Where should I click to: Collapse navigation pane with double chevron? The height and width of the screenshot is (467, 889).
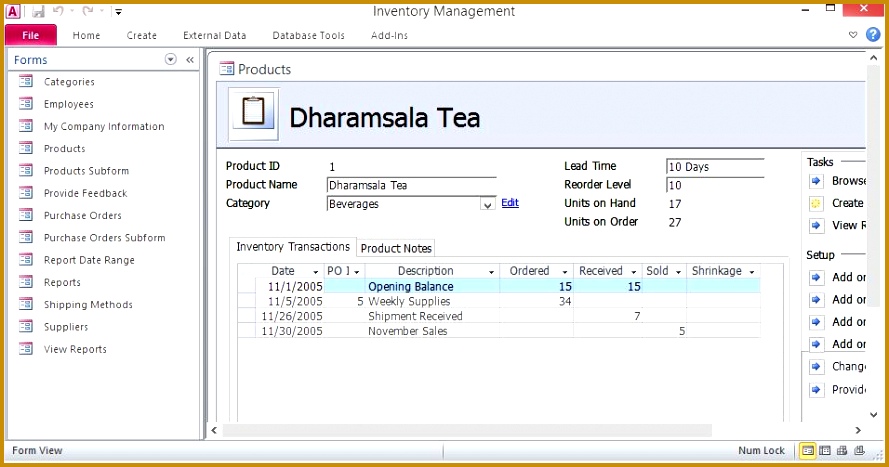[190, 60]
